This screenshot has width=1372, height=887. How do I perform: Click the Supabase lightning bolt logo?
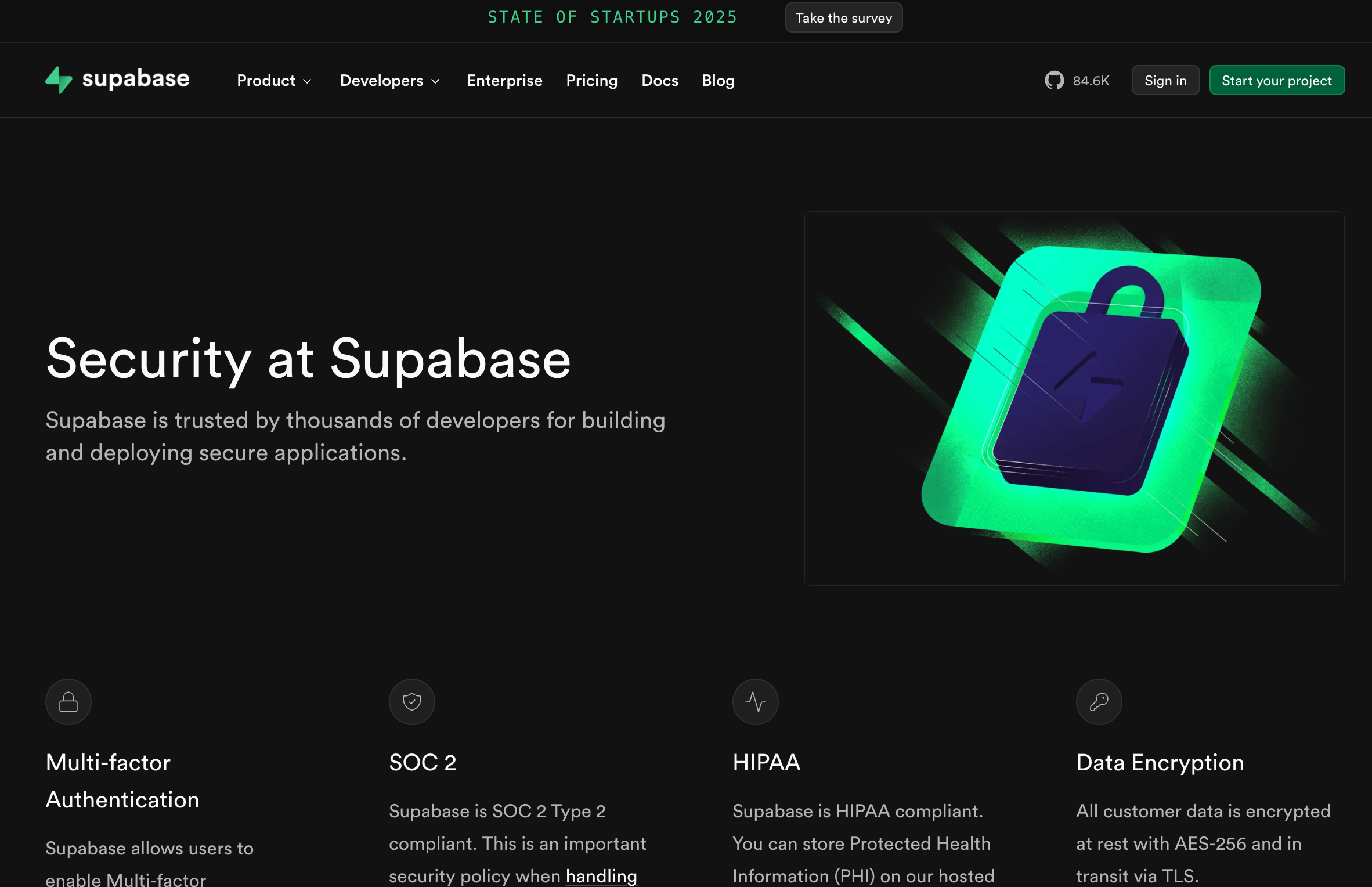(59, 80)
